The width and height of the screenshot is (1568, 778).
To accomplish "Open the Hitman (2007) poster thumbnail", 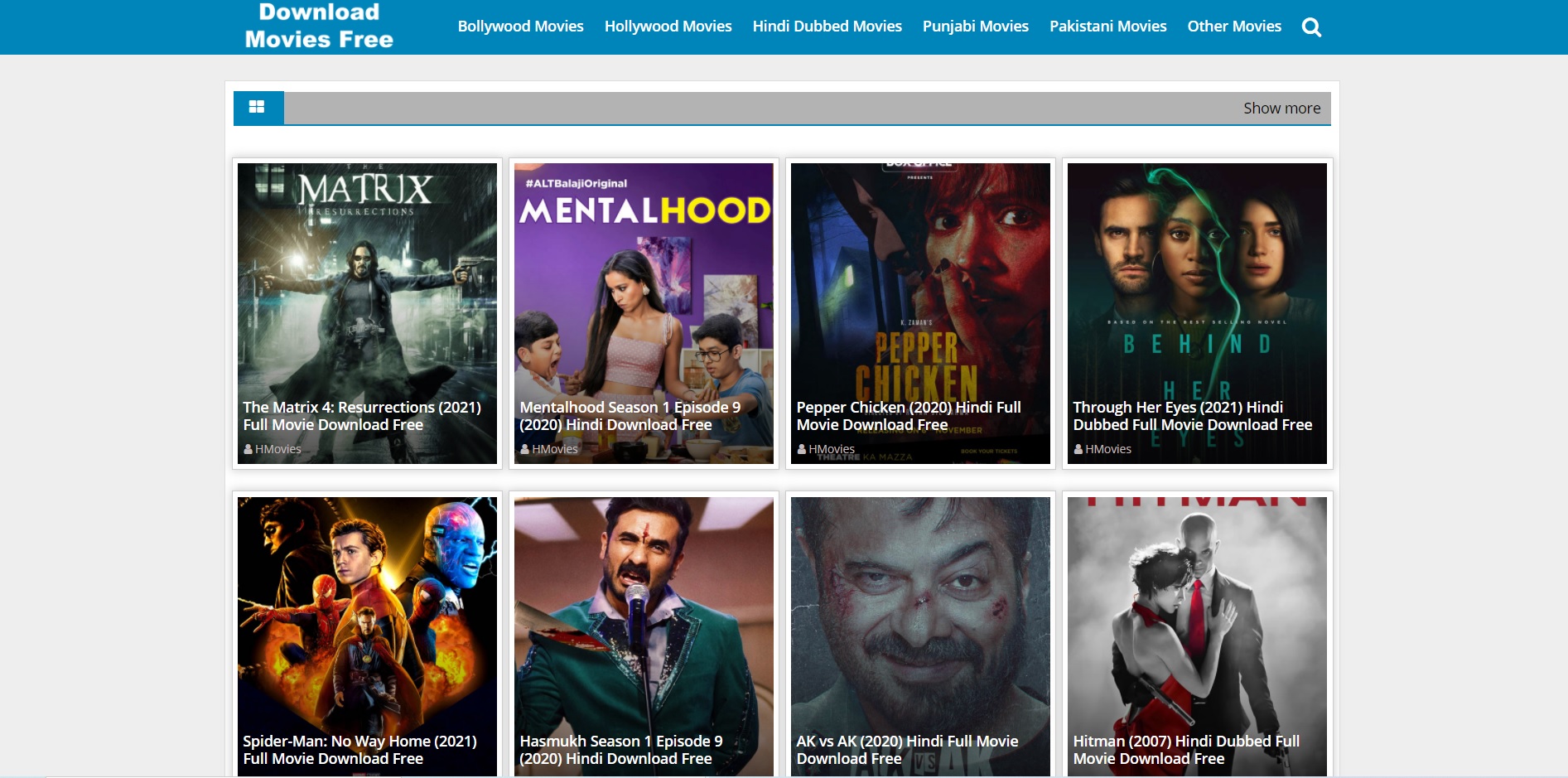I will click(x=1197, y=613).
